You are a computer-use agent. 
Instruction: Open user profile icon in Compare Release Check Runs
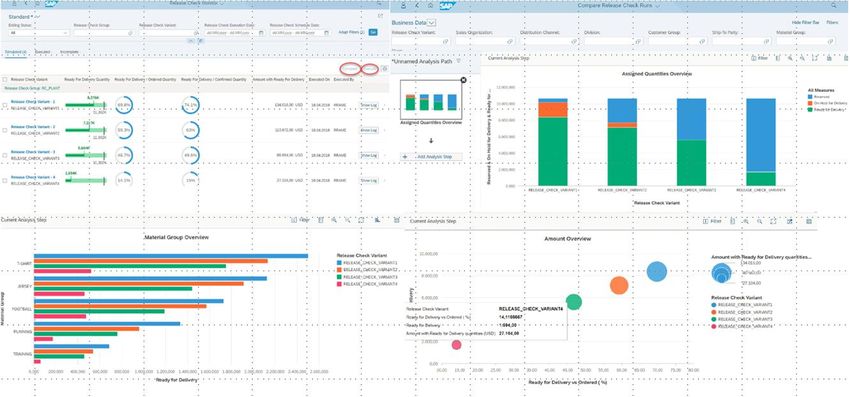click(x=403, y=5)
